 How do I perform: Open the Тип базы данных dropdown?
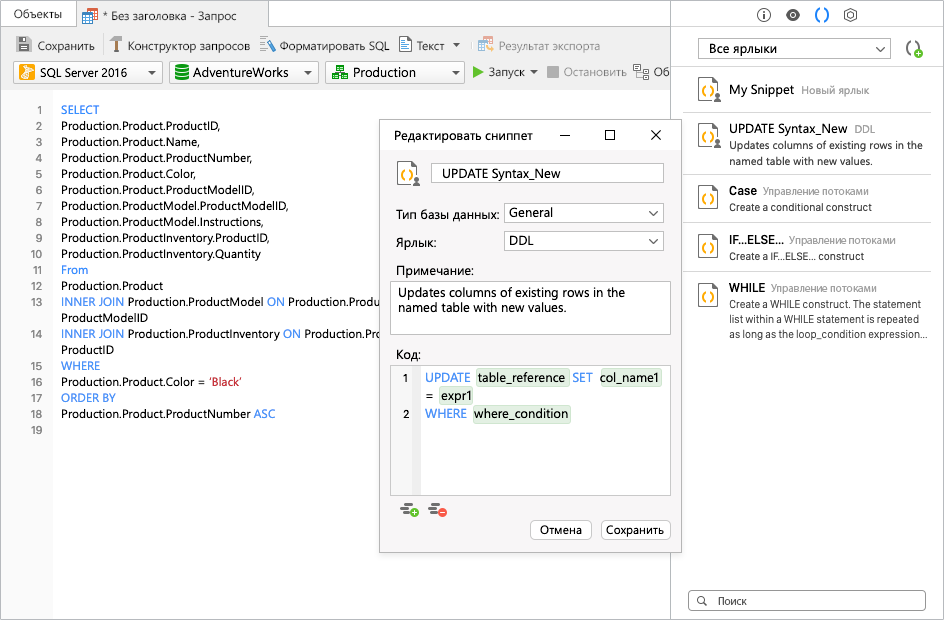point(583,213)
